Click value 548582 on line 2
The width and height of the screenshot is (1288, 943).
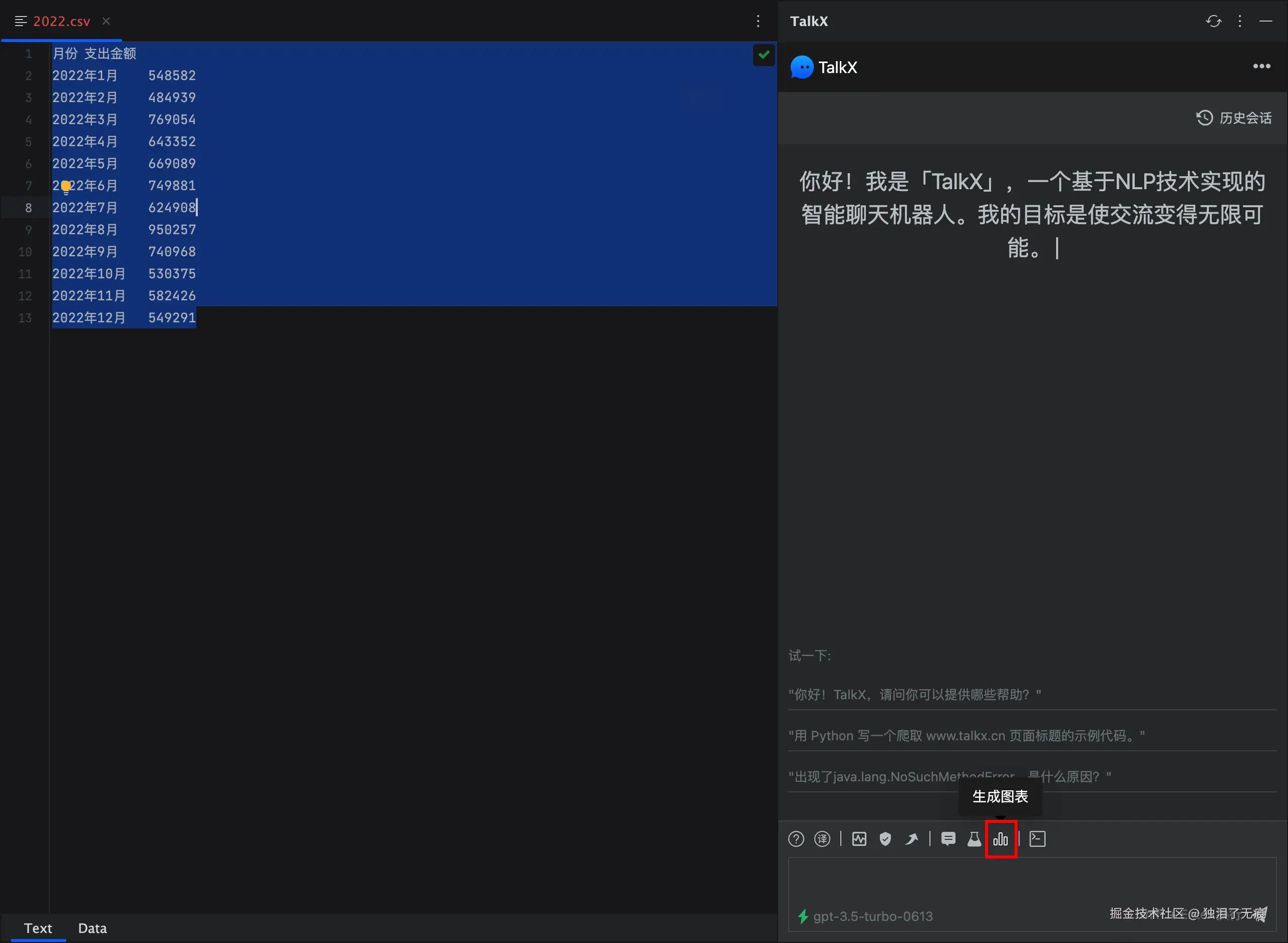tap(172, 76)
